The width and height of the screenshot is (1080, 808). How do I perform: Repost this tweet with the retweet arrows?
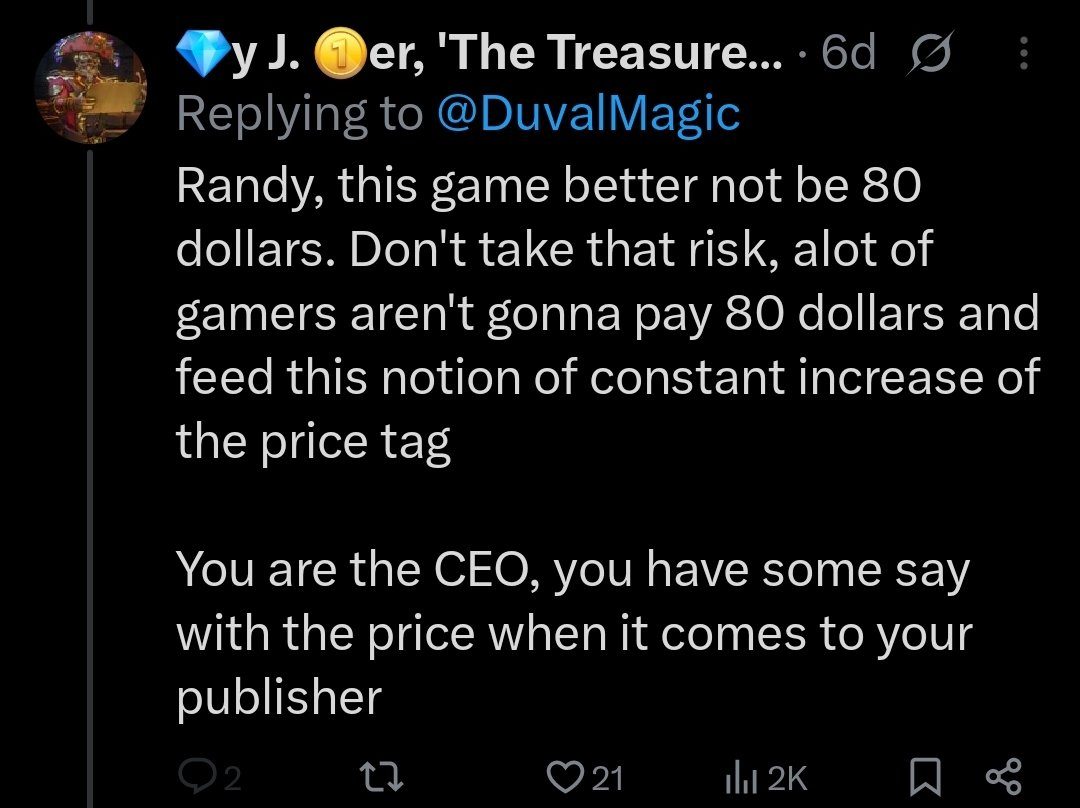point(383,777)
